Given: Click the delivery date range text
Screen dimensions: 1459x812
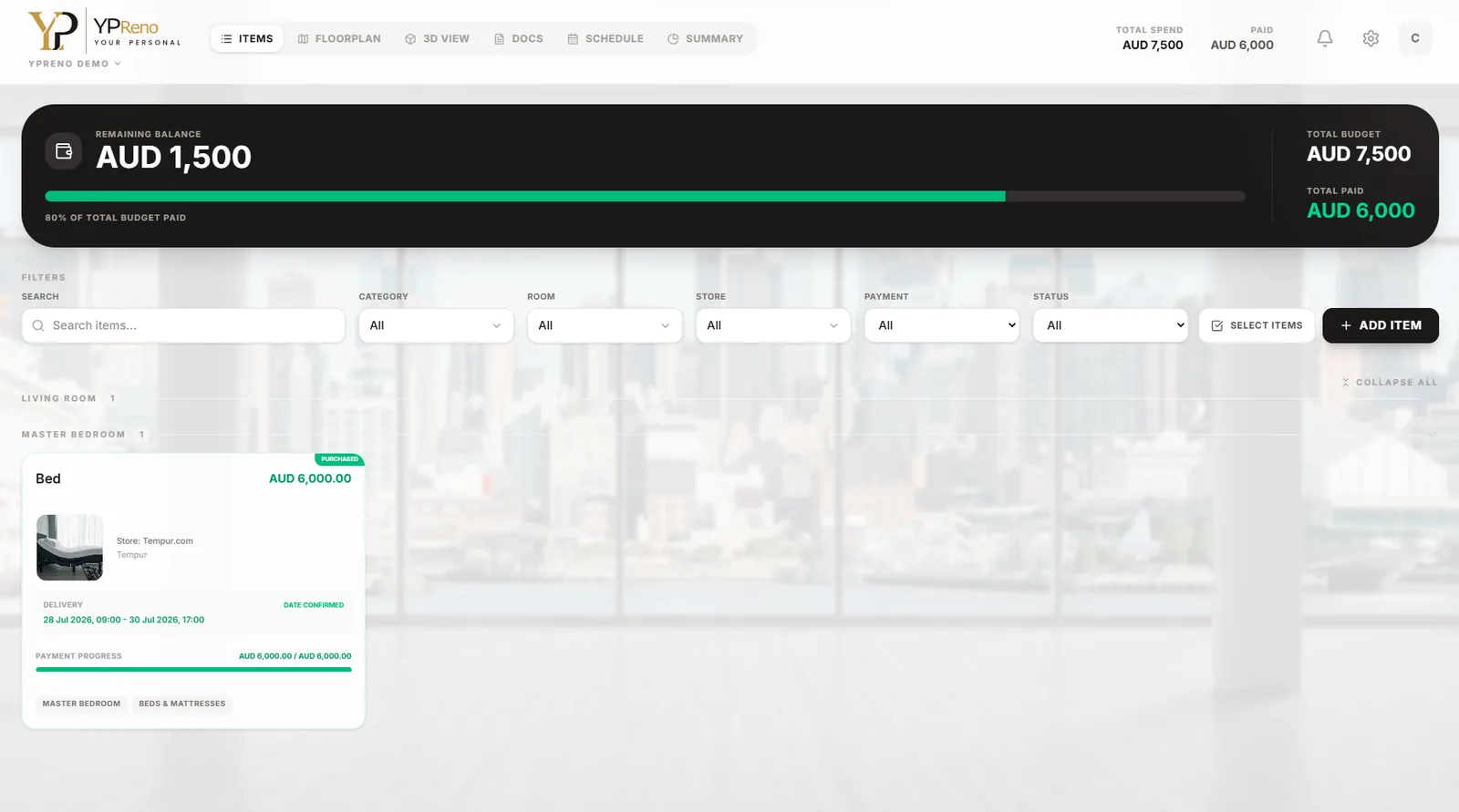Looking at the screenshot, I should point(124,620).
